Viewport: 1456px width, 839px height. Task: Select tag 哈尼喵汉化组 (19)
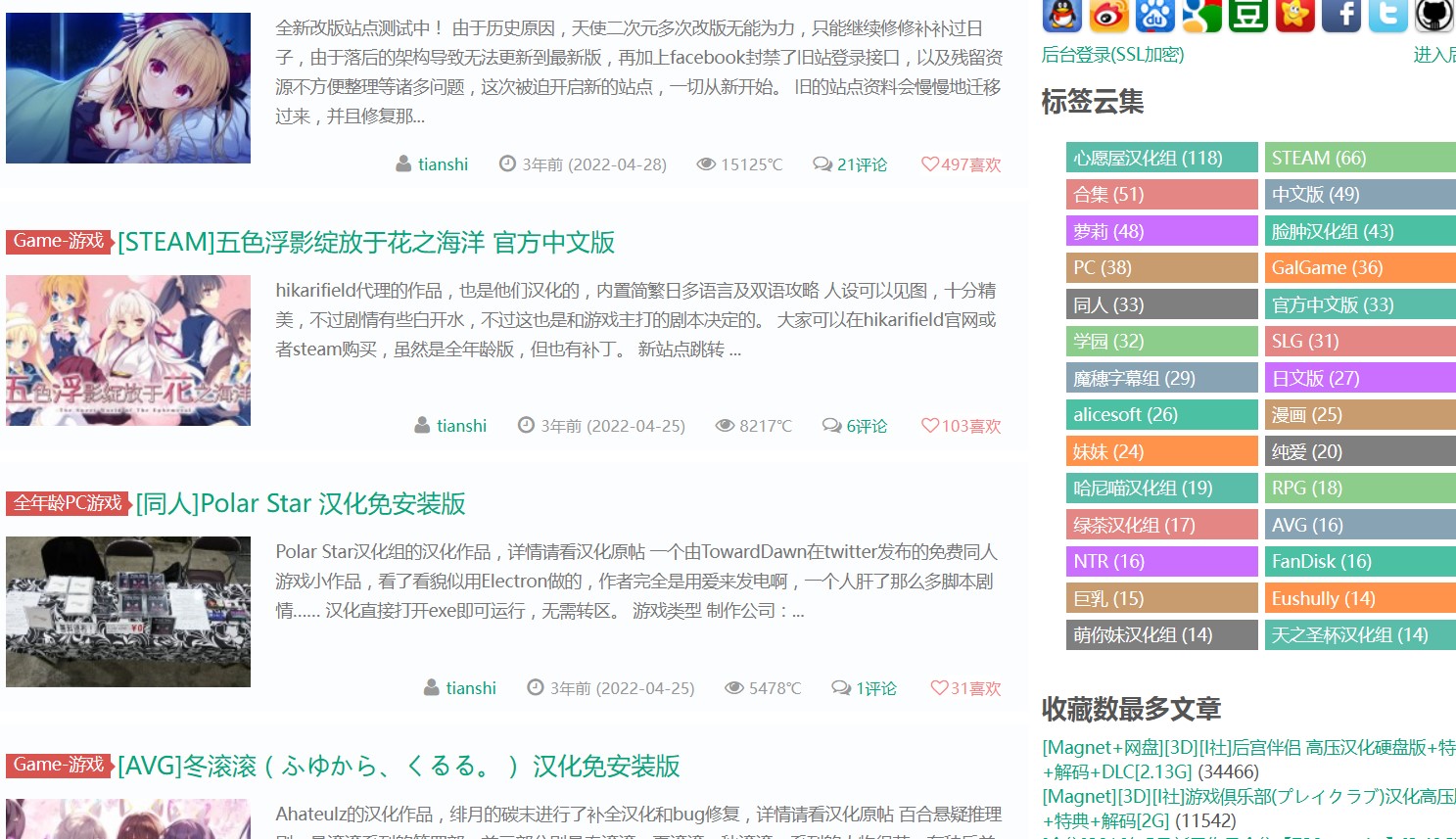click(1161, 488)
